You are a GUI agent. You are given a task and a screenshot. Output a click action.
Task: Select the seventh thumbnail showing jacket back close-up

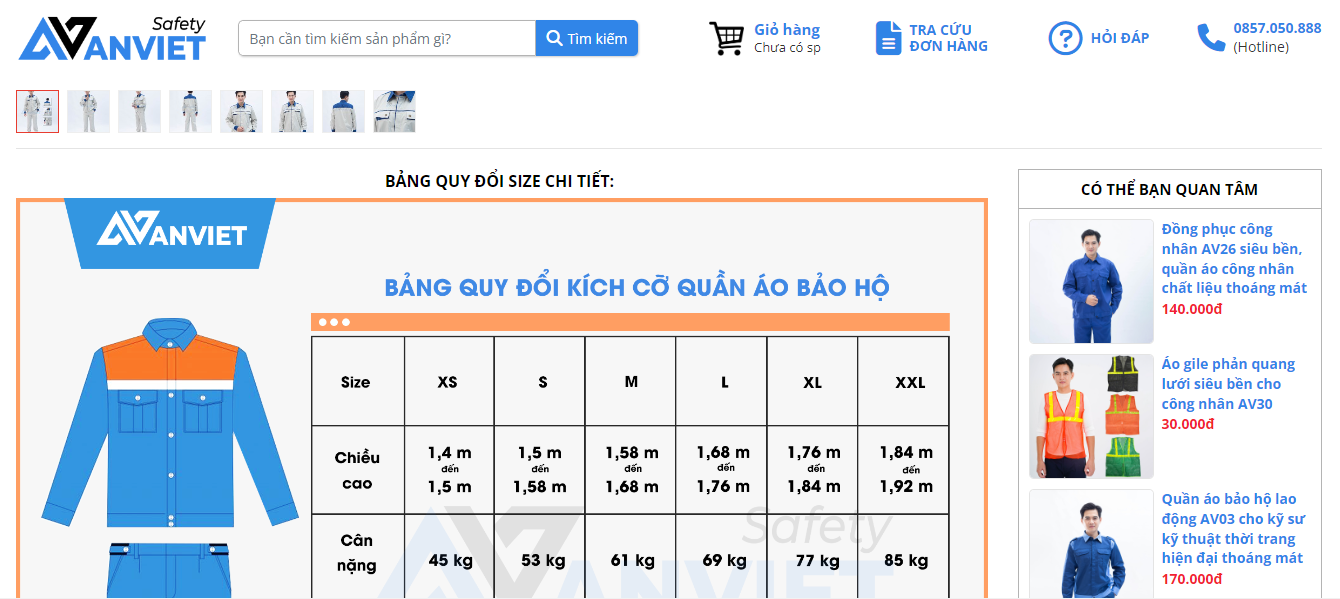click(343, 111)
